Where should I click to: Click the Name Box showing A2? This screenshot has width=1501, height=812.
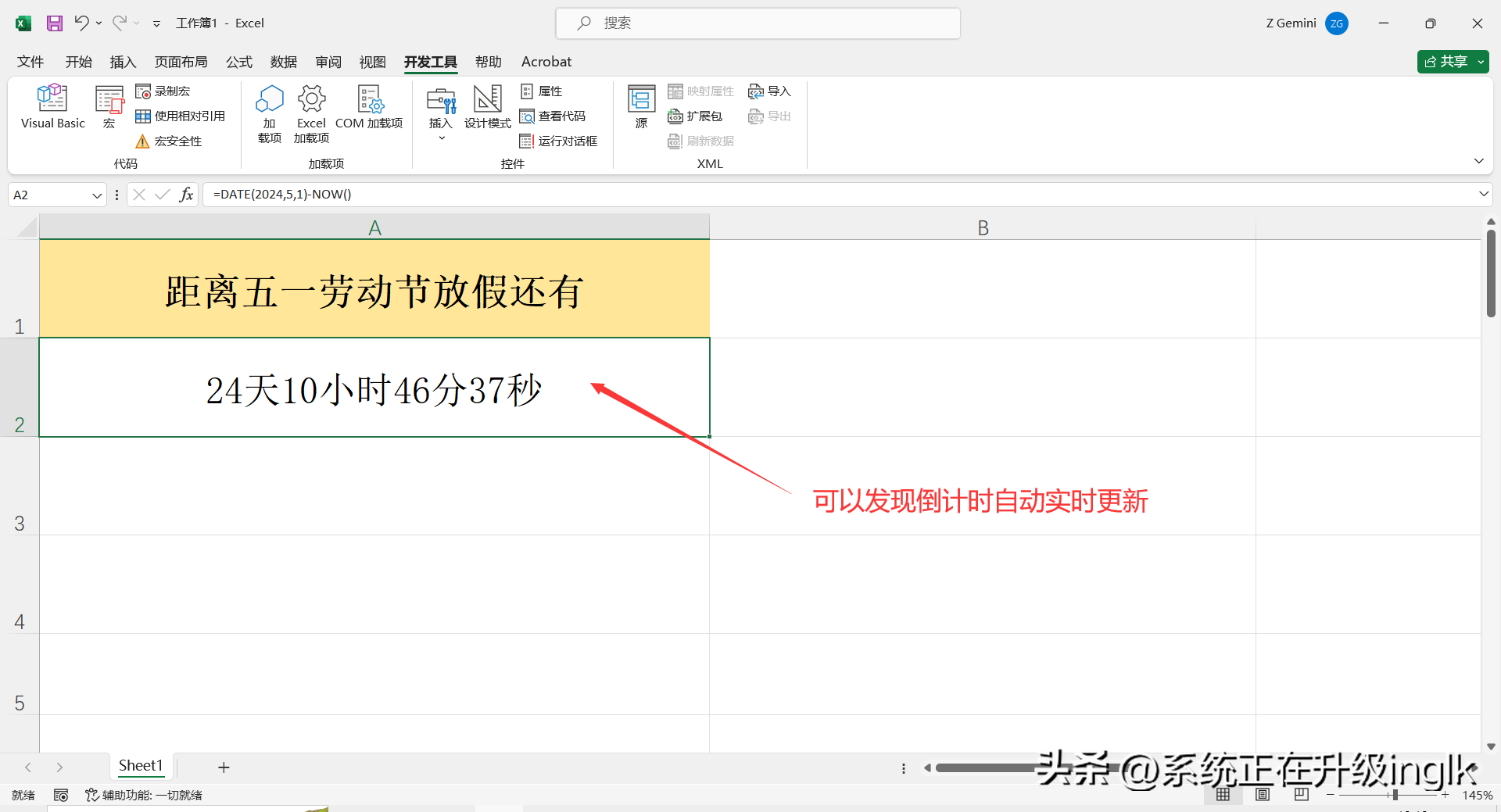click(48, 195)
